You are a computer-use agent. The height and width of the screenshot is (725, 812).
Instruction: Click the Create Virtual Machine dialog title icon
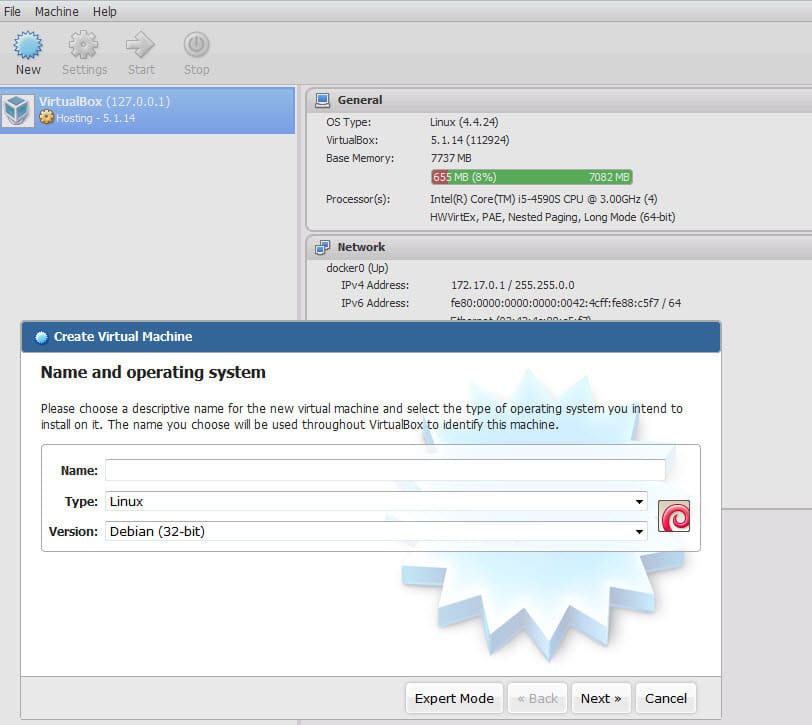(x=41, y=337)
